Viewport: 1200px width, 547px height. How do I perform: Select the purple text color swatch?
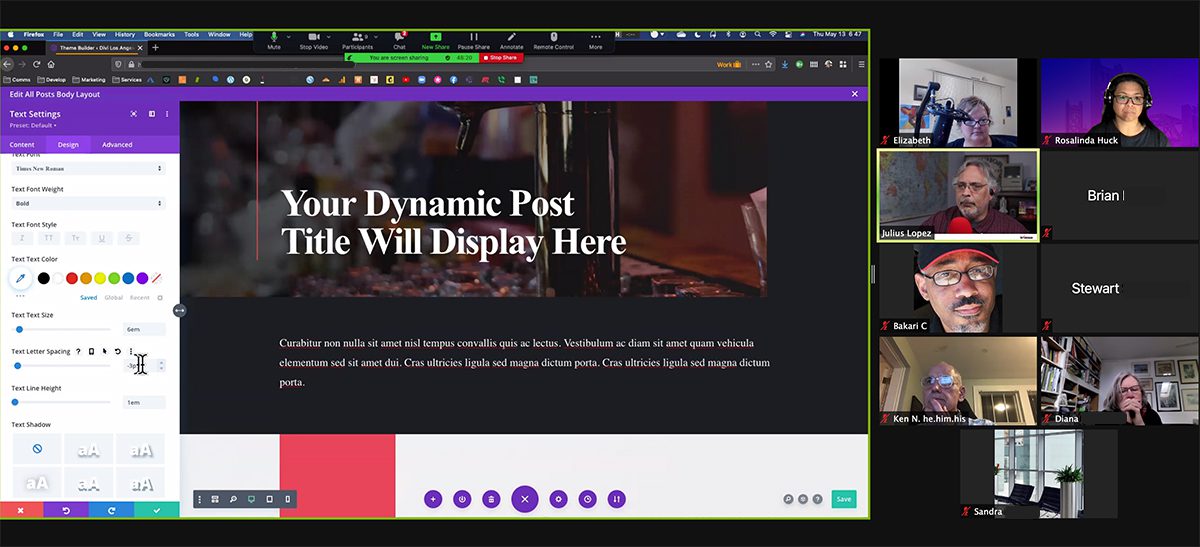point(142,278)
